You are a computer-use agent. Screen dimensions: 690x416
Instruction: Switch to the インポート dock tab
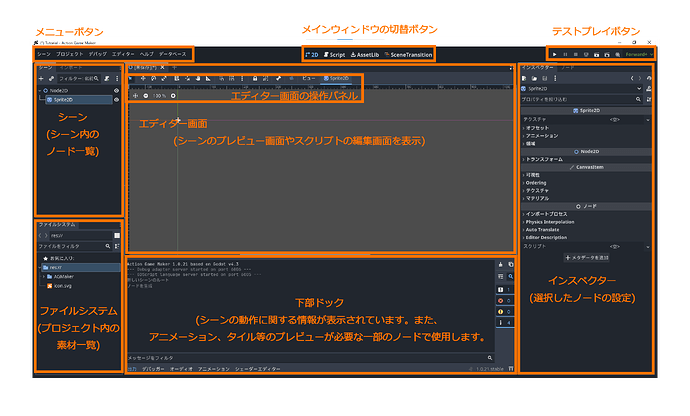click(70, 68)
